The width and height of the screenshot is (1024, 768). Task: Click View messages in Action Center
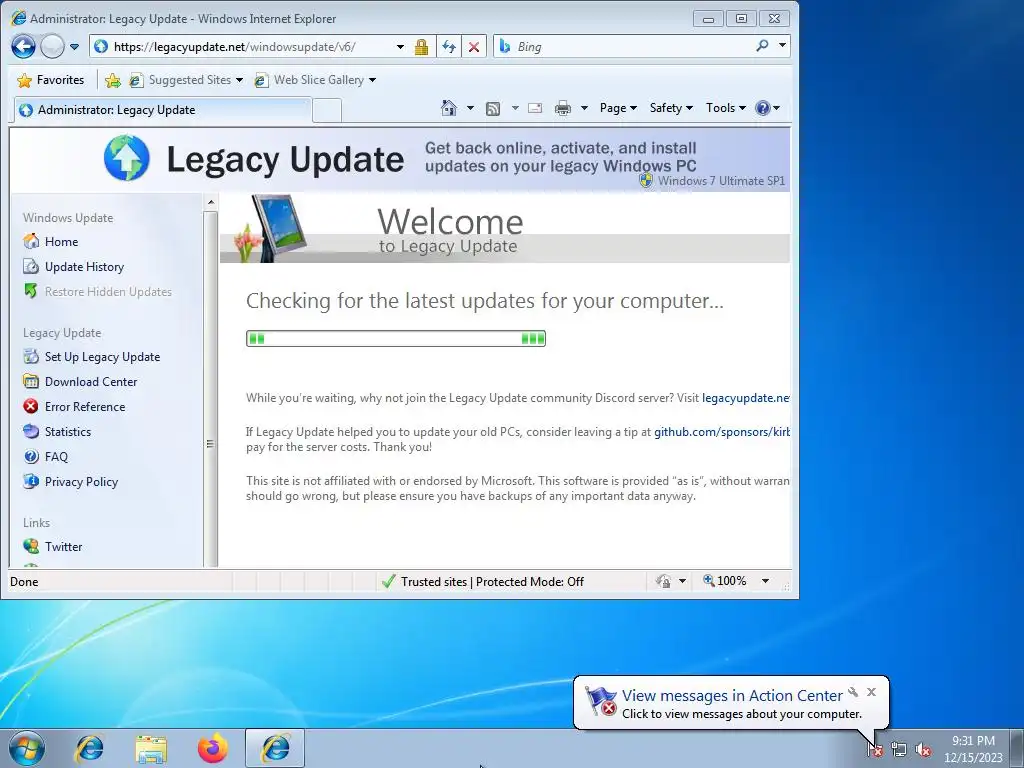click(x=732, y=696)
